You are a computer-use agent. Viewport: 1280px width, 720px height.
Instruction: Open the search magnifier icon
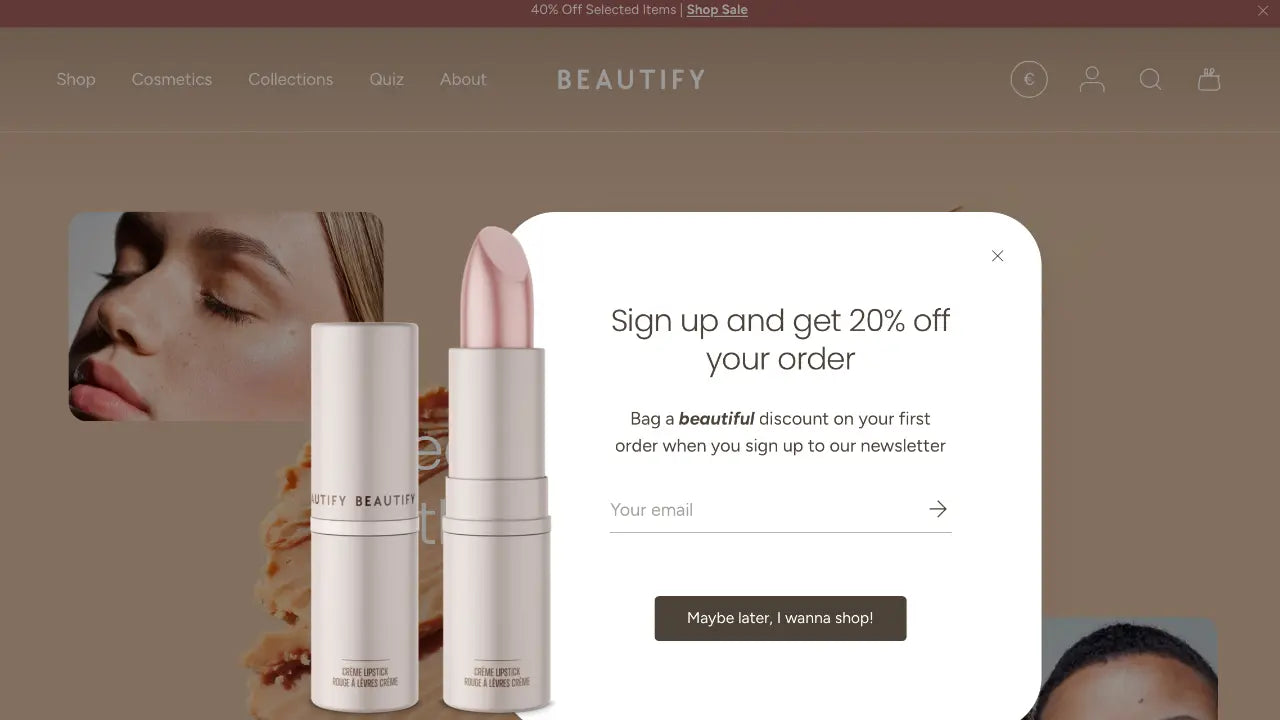[x=1151, y=79]
